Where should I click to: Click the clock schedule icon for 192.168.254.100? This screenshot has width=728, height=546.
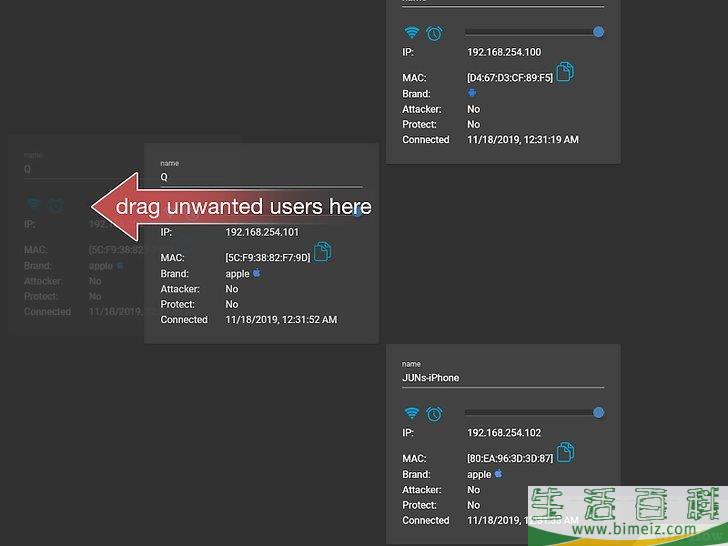(x=435, y=33)
